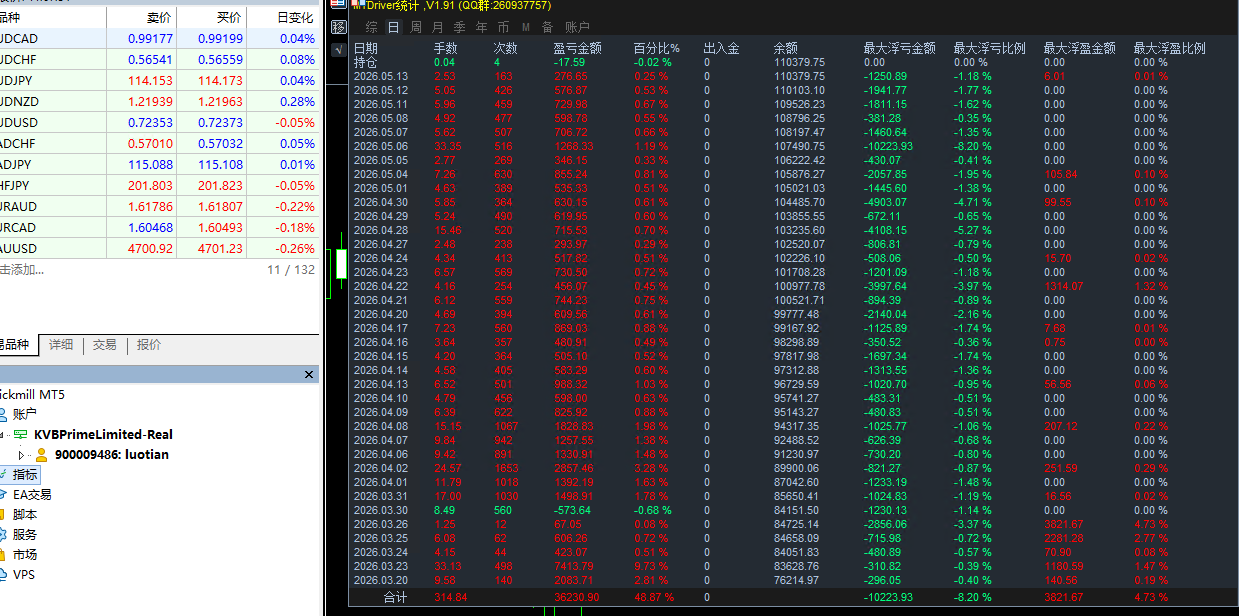Switch to the 账户 tab in statistics panel
Viewport: 1239px width, 616px height.
(x=577, y=27)
